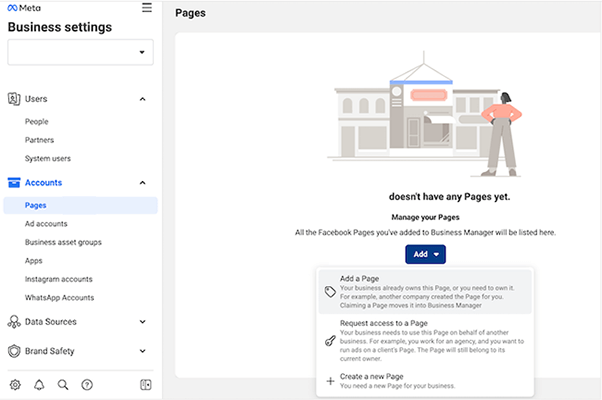Open the People section under Users
Image resolution: width=602 pixels, height=400 pixels.
click(x=37, y=121)
